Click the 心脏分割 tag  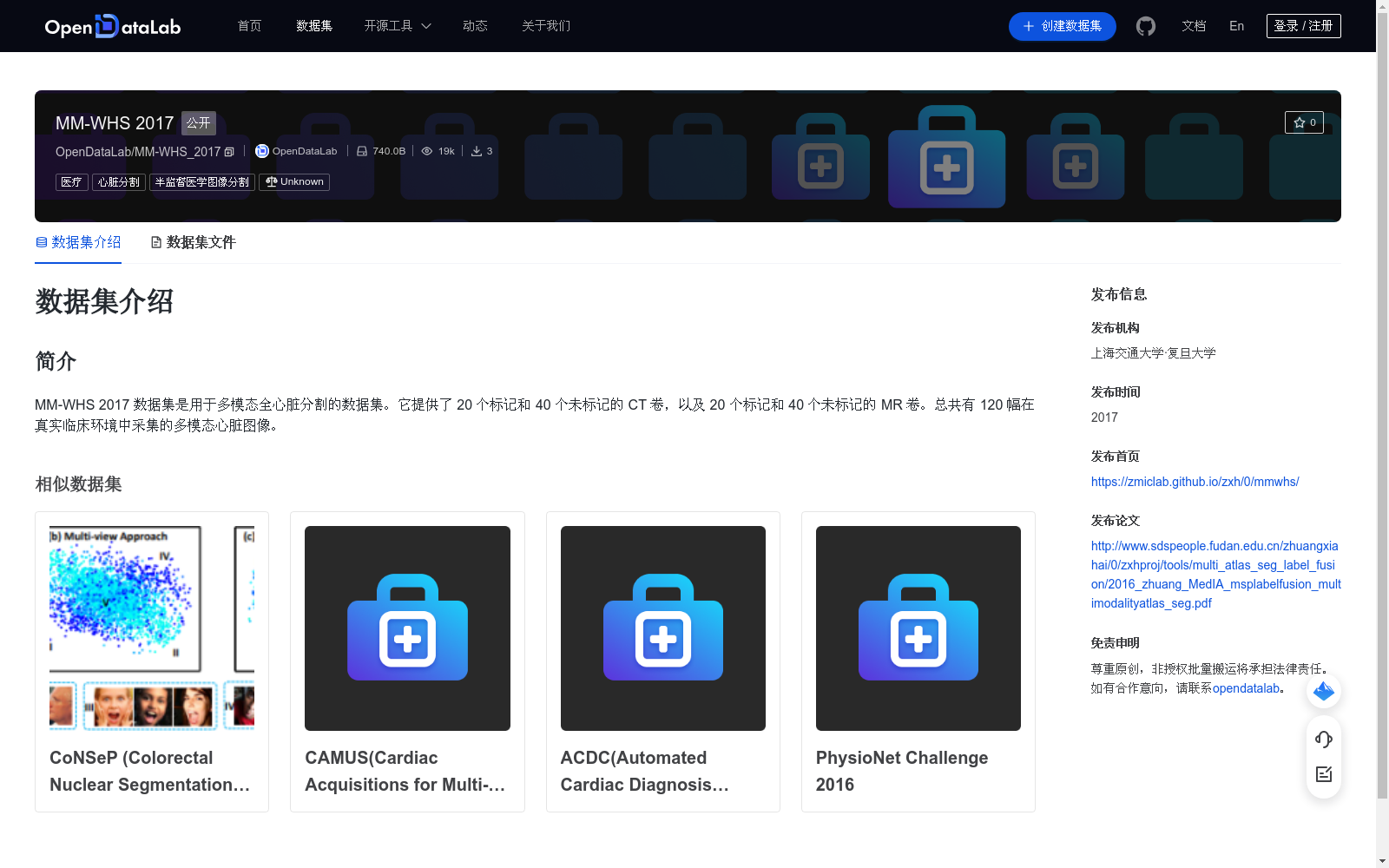coord(119,182)
